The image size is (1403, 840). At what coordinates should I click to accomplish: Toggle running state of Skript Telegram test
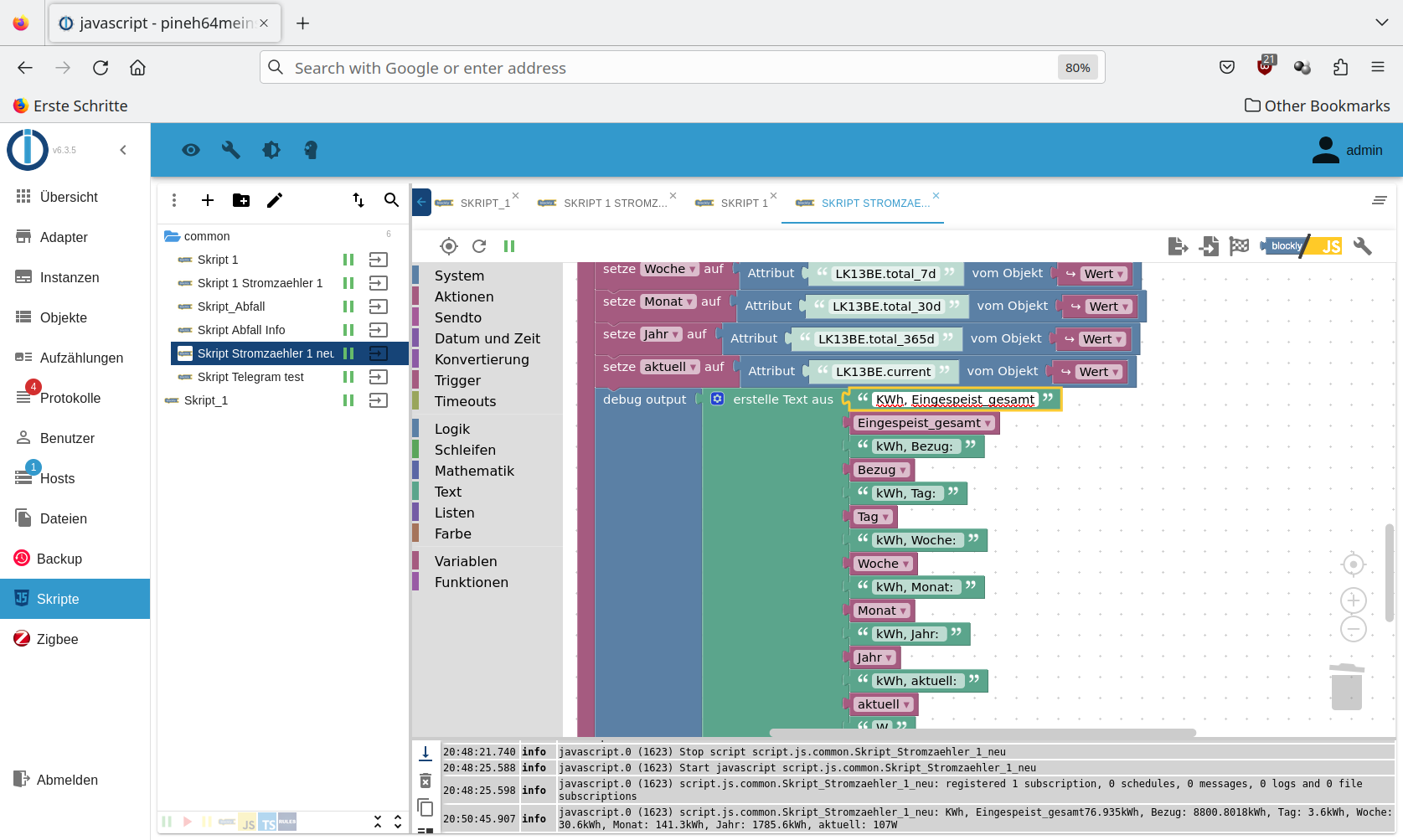tap(348, 377)
